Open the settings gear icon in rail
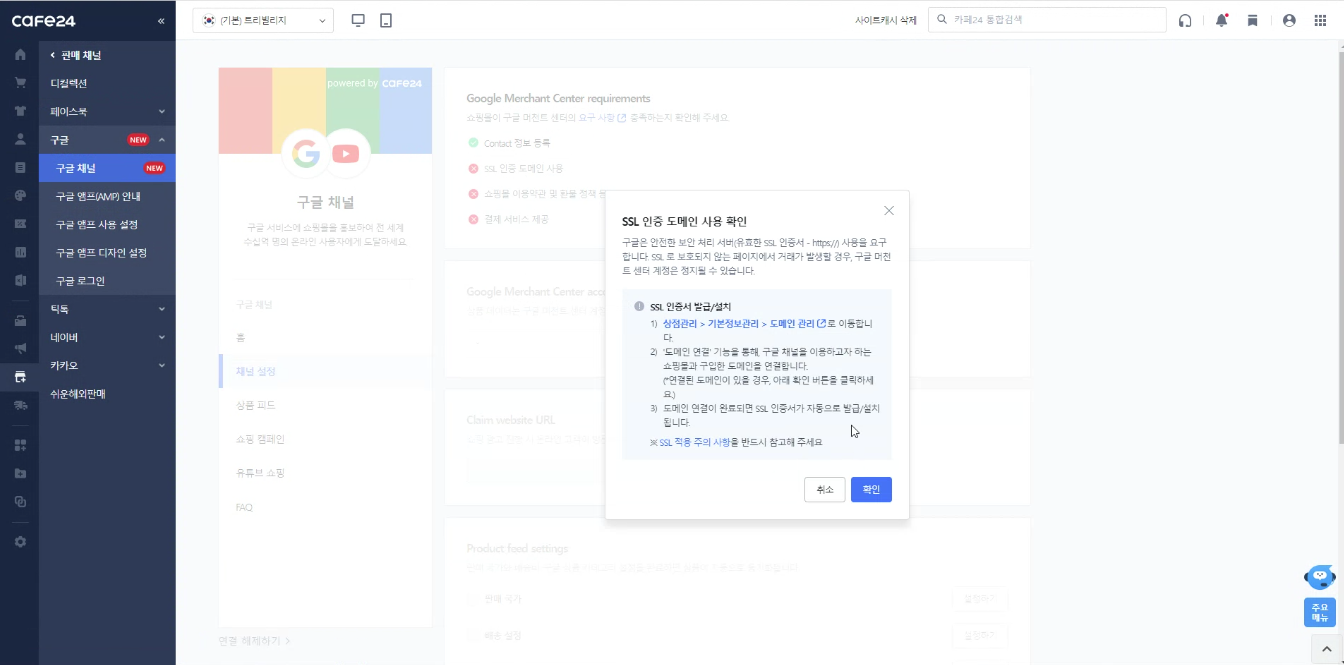1344x665 pixels. click(x=20, y=542)
